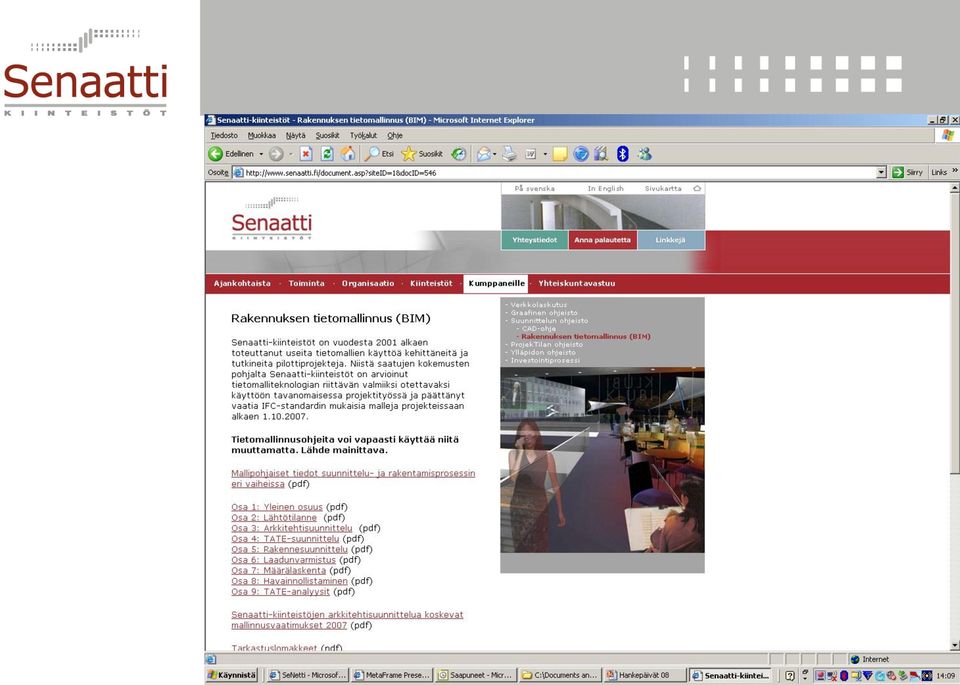The width and height of the screenshot is (960, 685).
Task: Click the page scrollbar up arrow
Action: (x=954, y=189)
